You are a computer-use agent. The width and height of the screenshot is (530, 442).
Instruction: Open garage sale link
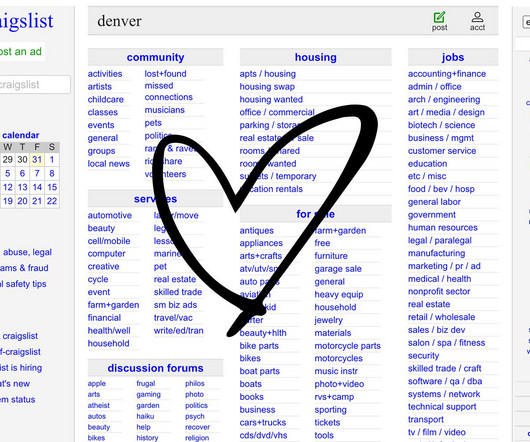(x=338, y=269)
